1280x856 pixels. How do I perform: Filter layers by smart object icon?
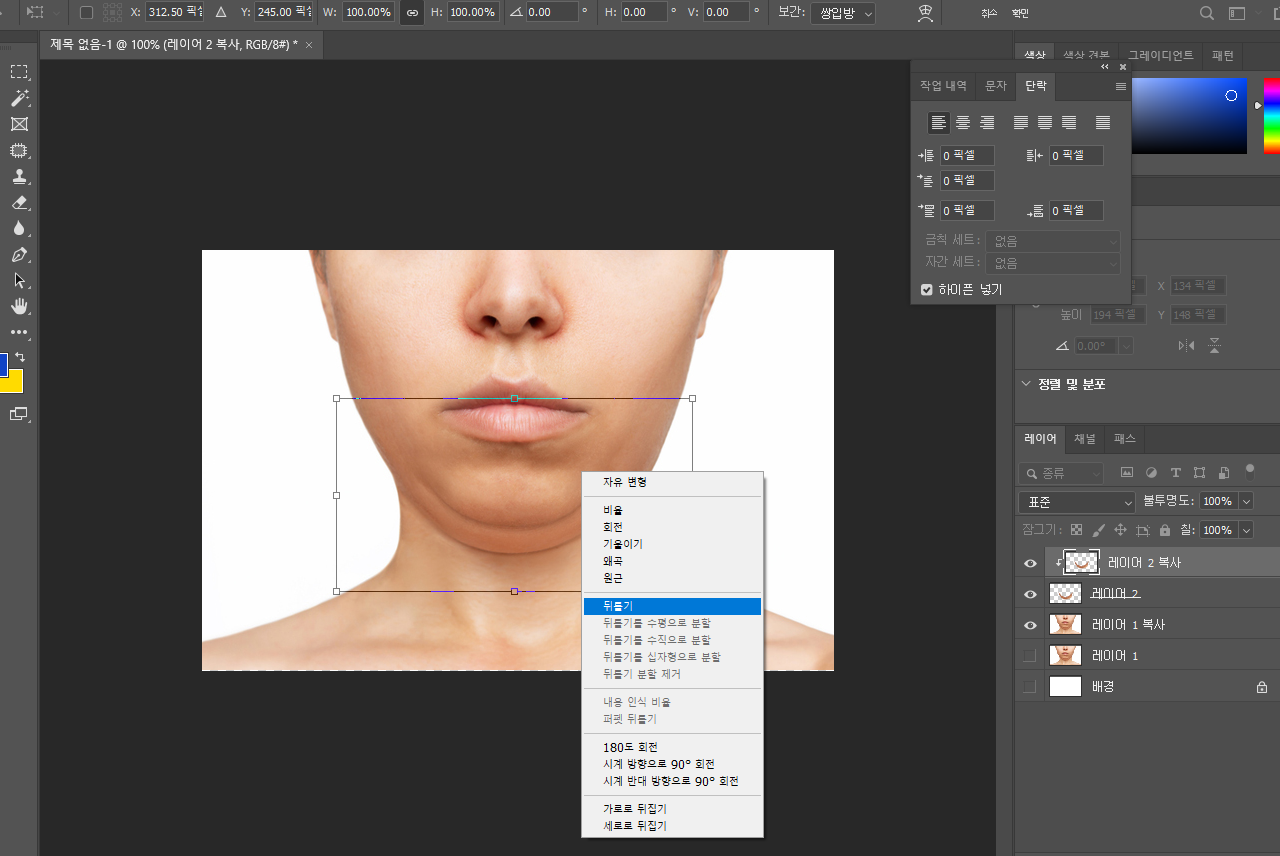1223,472
